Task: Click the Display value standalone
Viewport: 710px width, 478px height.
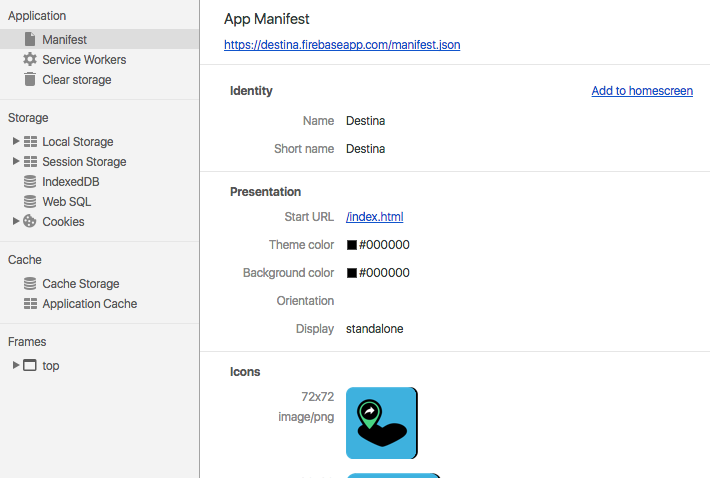Action: pos(374,329)
